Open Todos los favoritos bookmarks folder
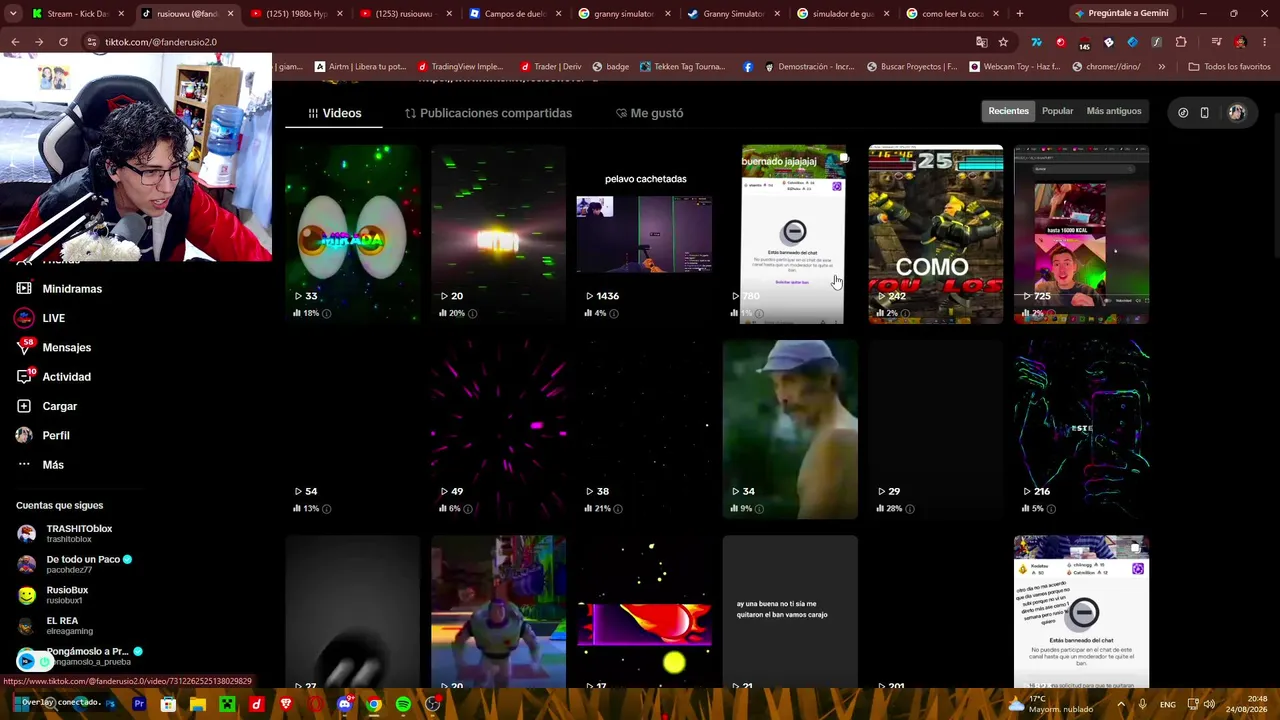 [1229, 67]
